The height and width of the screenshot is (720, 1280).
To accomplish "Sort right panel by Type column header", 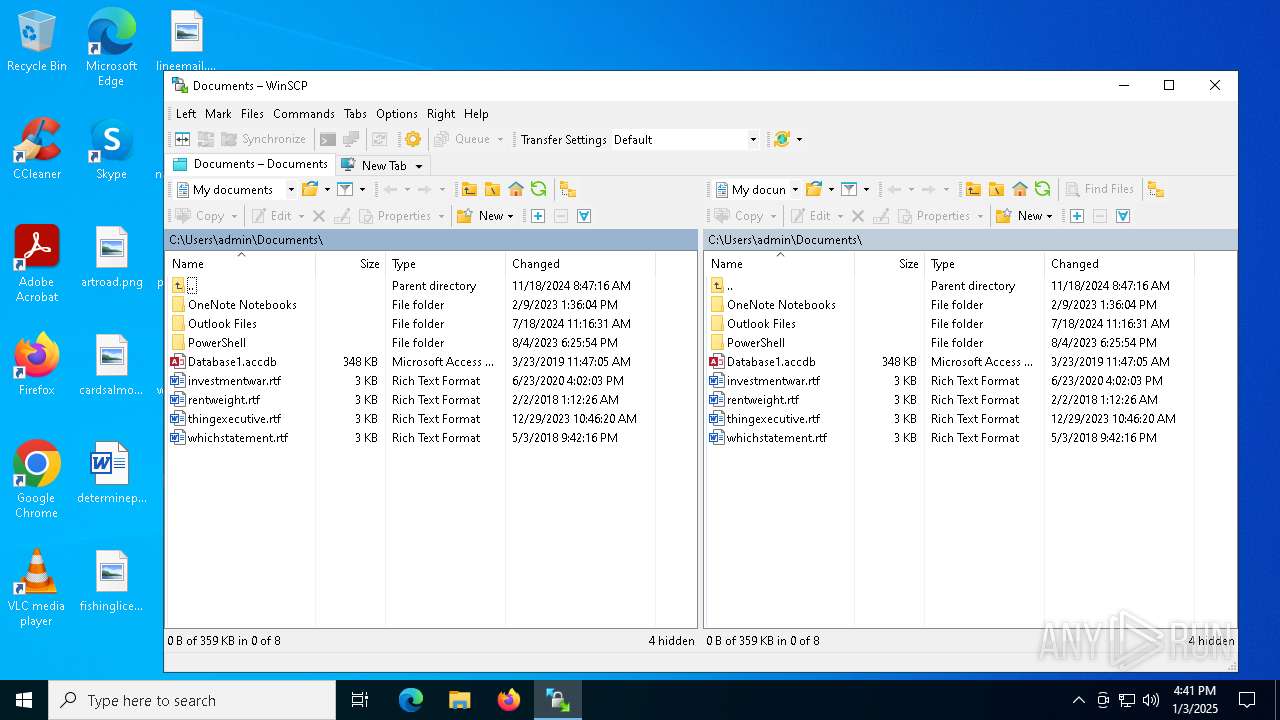I will [984, 264].
